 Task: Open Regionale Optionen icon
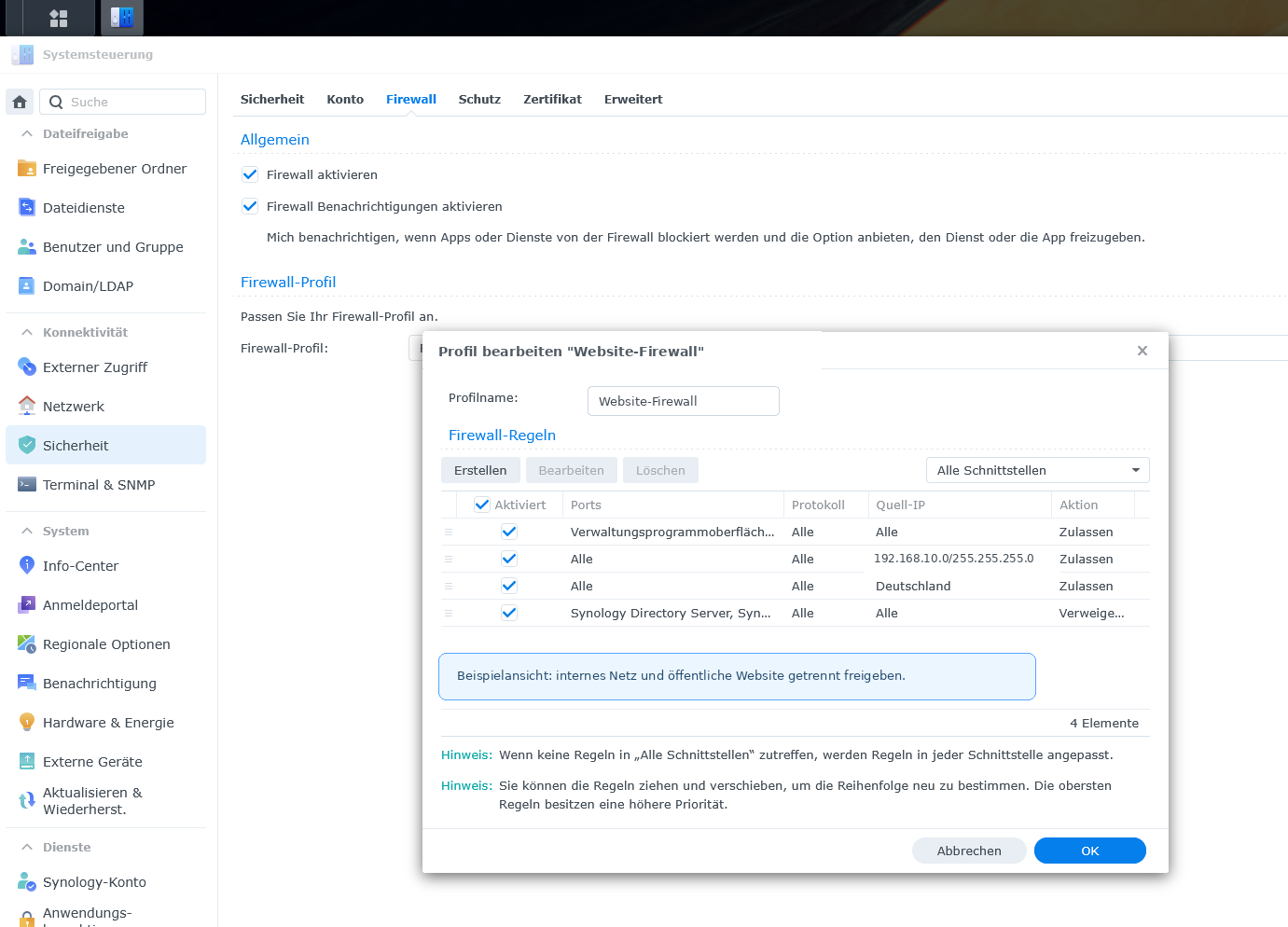27,644
